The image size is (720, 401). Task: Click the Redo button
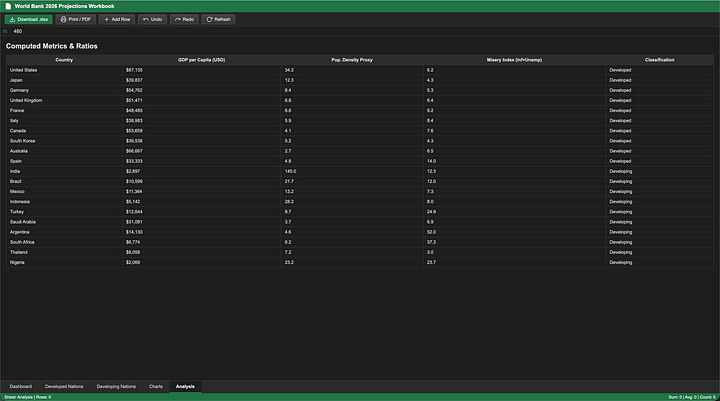click(x=184, y=19)
